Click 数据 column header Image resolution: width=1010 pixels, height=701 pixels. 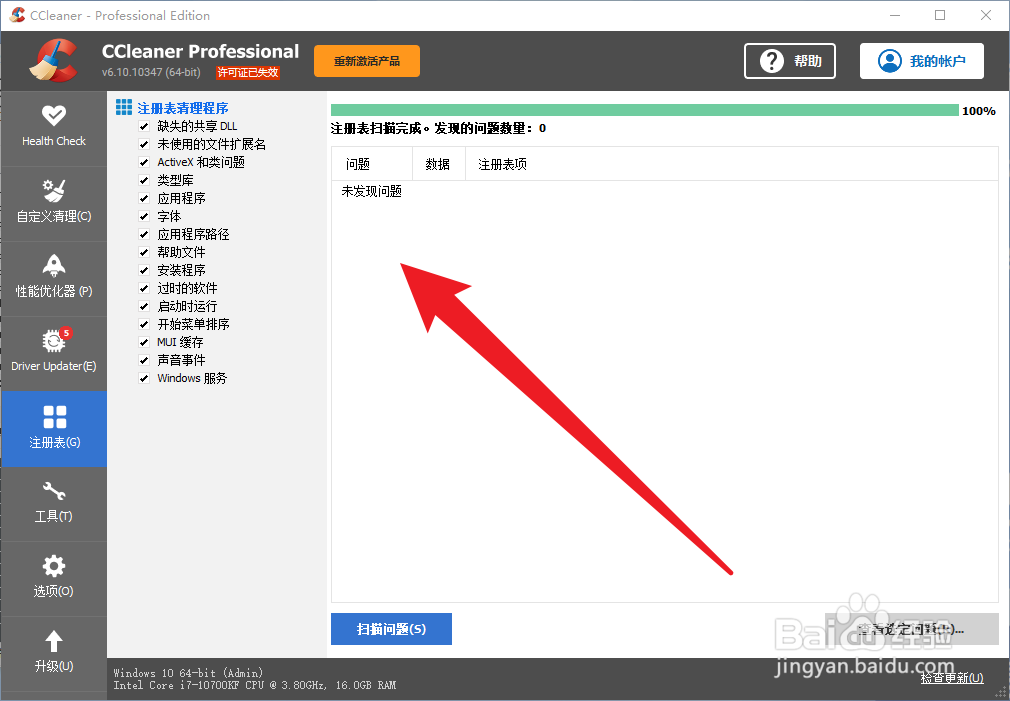(x=439, y=164)
